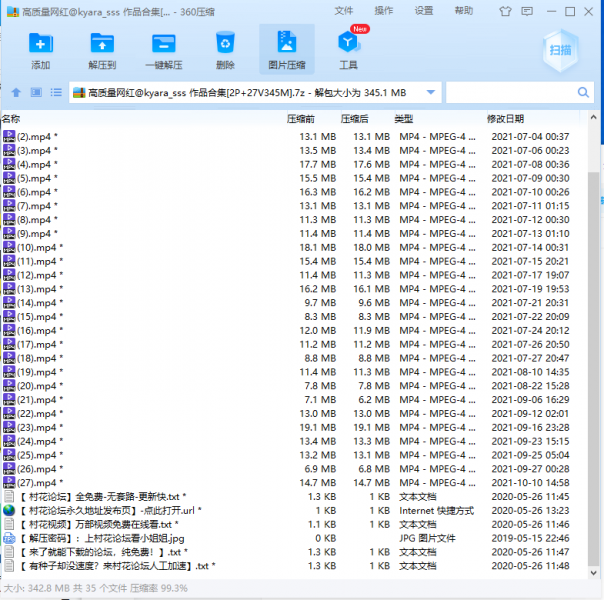The image size is (604, 600).
Task: Click the 一键解压 (One-click extract) icon
Action: (163, 50)
